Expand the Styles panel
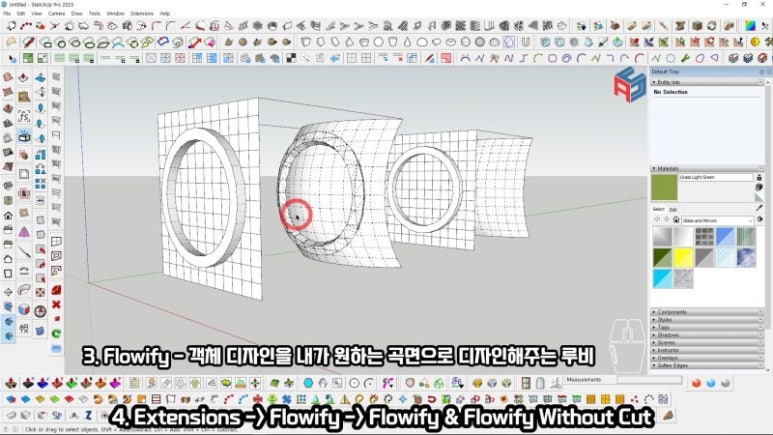Viewport: 773px width, 435px height. (x=707, y=320)
